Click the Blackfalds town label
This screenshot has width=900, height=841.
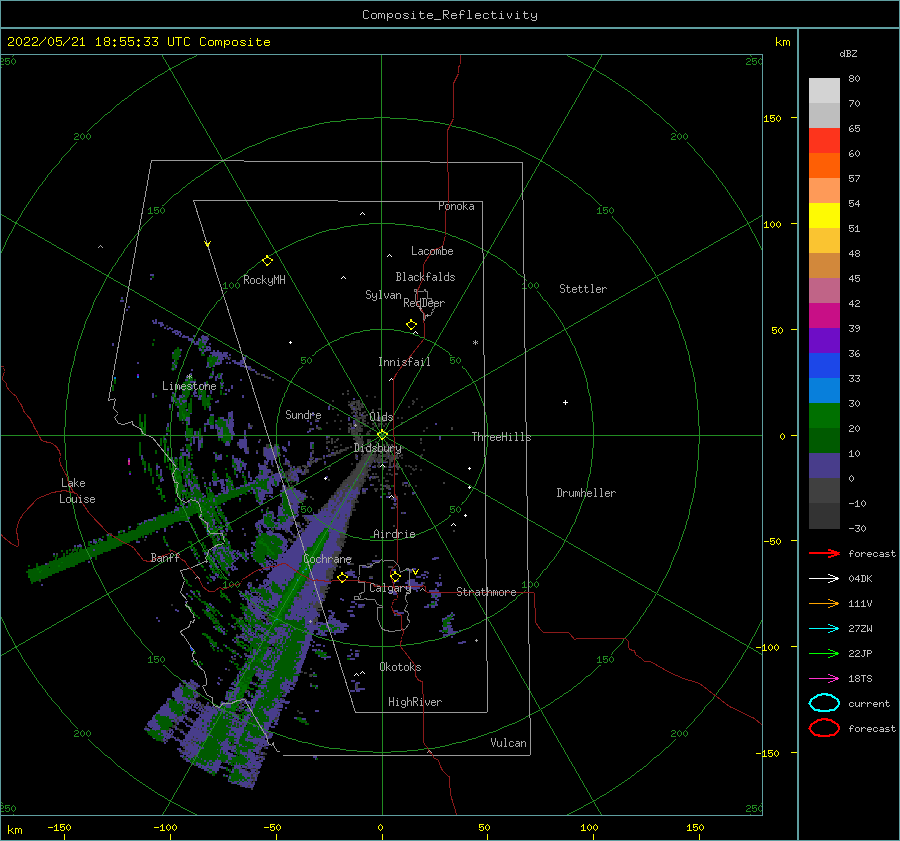[x=425, y=277]
